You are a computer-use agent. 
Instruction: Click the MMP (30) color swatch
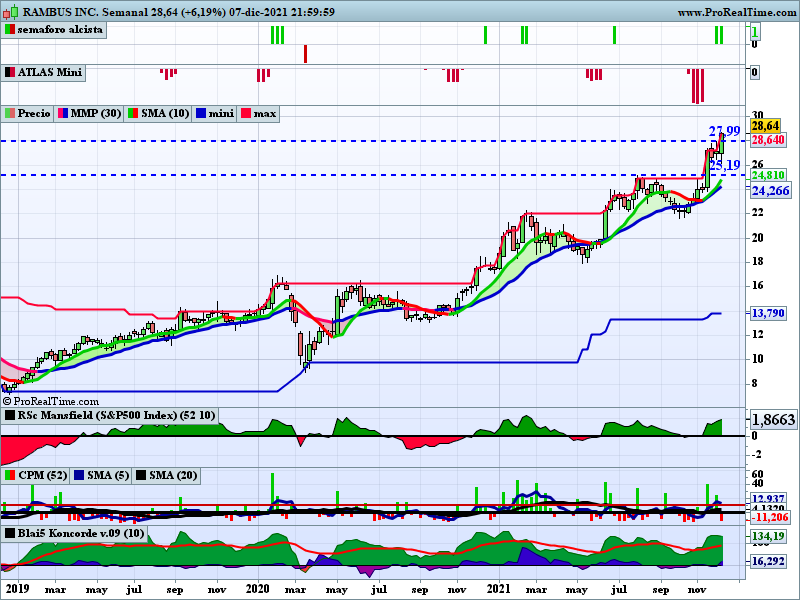(x=63, y=113)
